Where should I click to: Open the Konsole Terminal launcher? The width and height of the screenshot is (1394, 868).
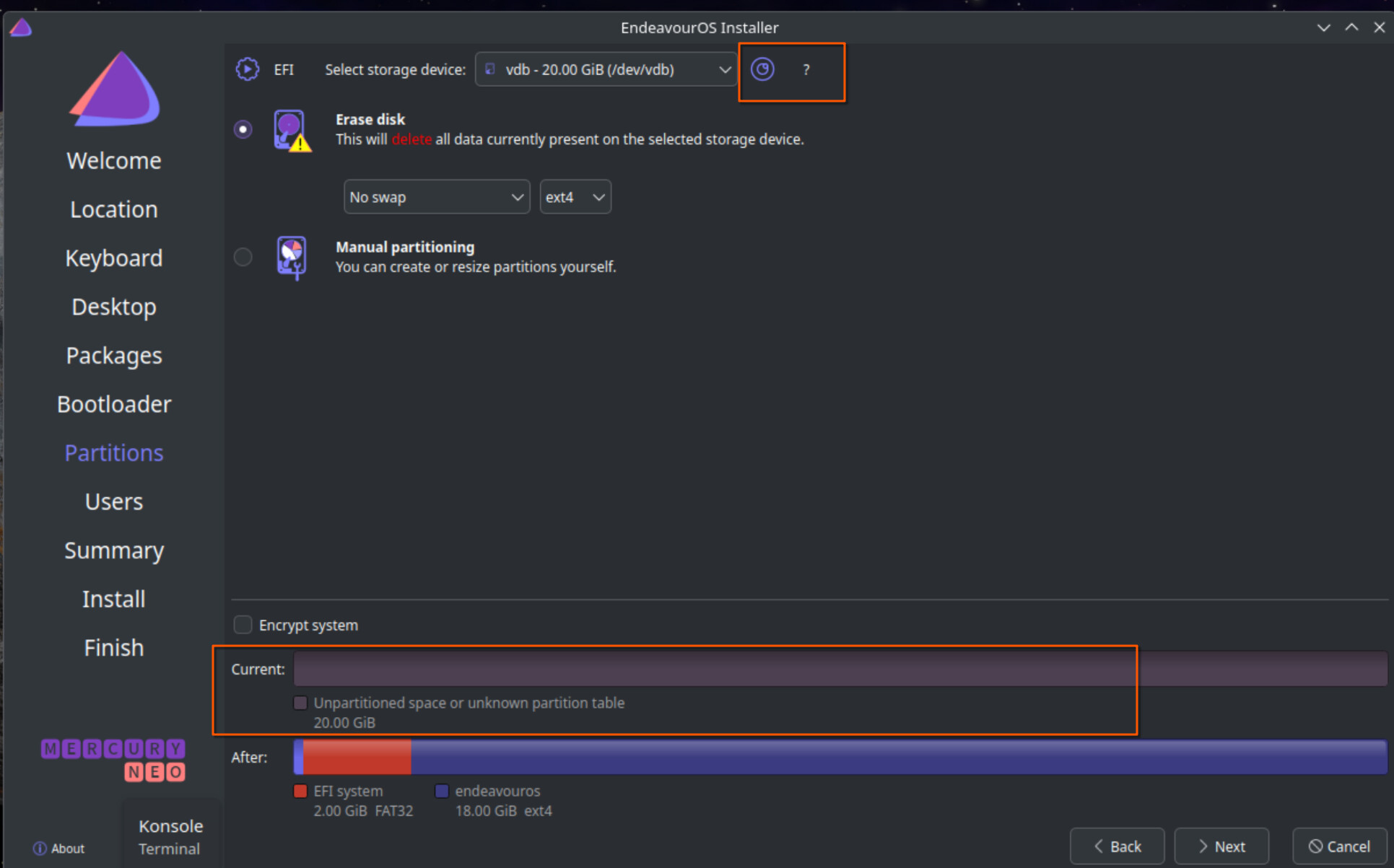(170, 837)
